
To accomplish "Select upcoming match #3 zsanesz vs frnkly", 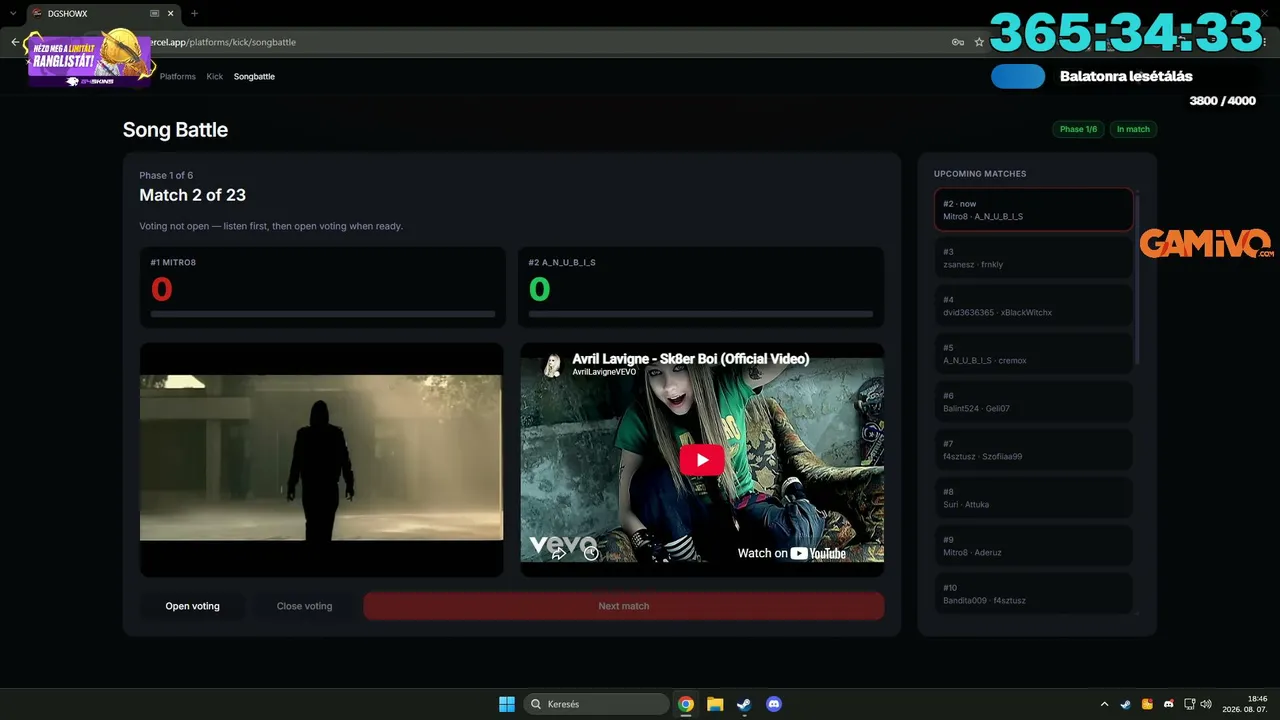I will 1033,258.
